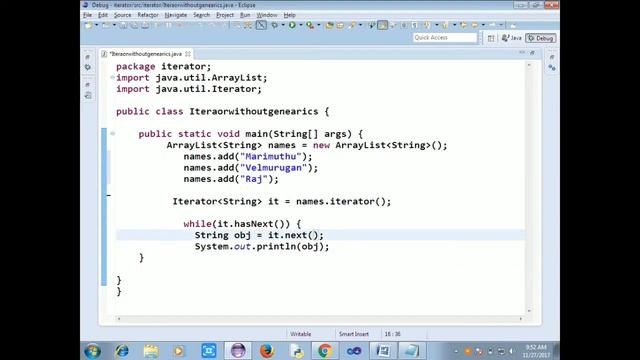Click "Marimuthu" string in the code
This screenshot has width=640, height=360.
(x=271, y=156)
